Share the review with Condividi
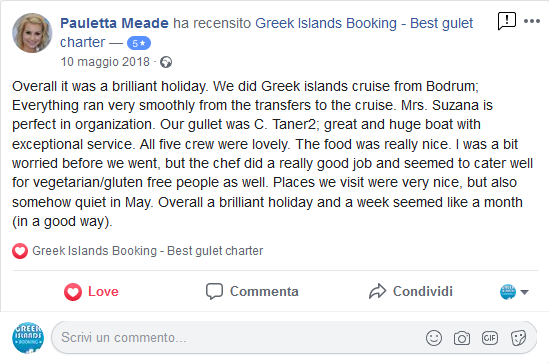 (411, 292)
